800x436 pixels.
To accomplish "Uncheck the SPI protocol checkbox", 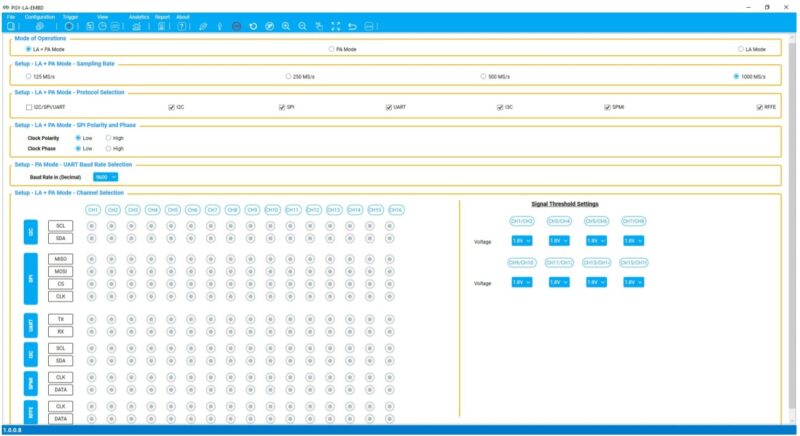I will tap(282, 107).
